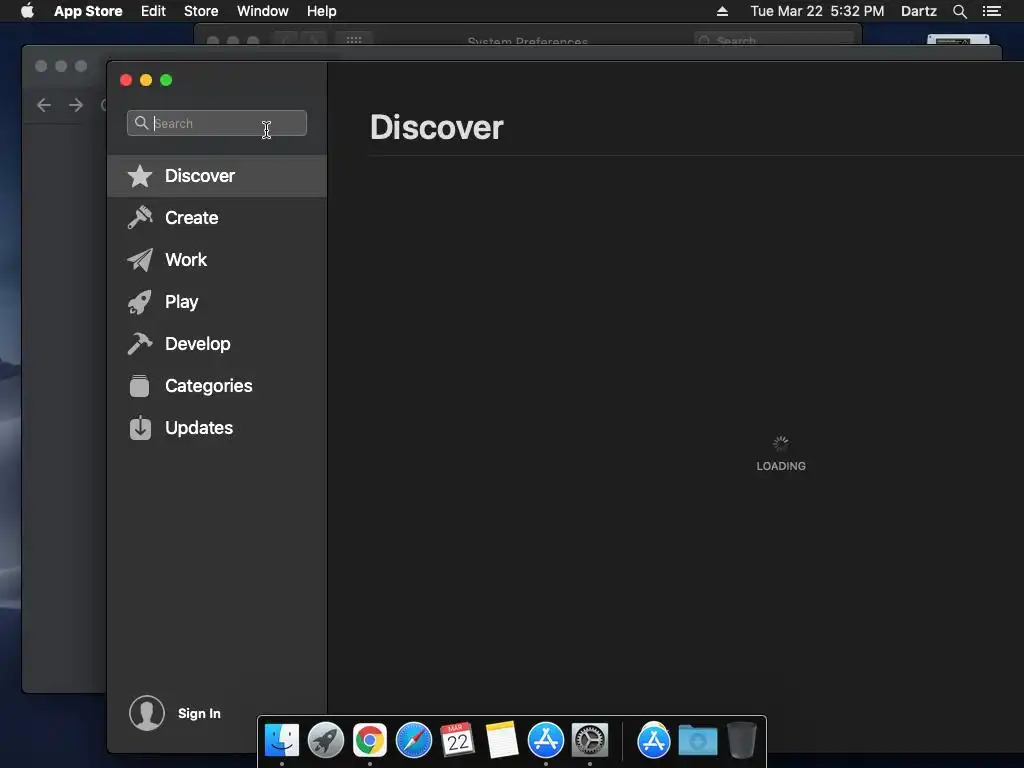Open Notes from the Dock

pos(502,741)
